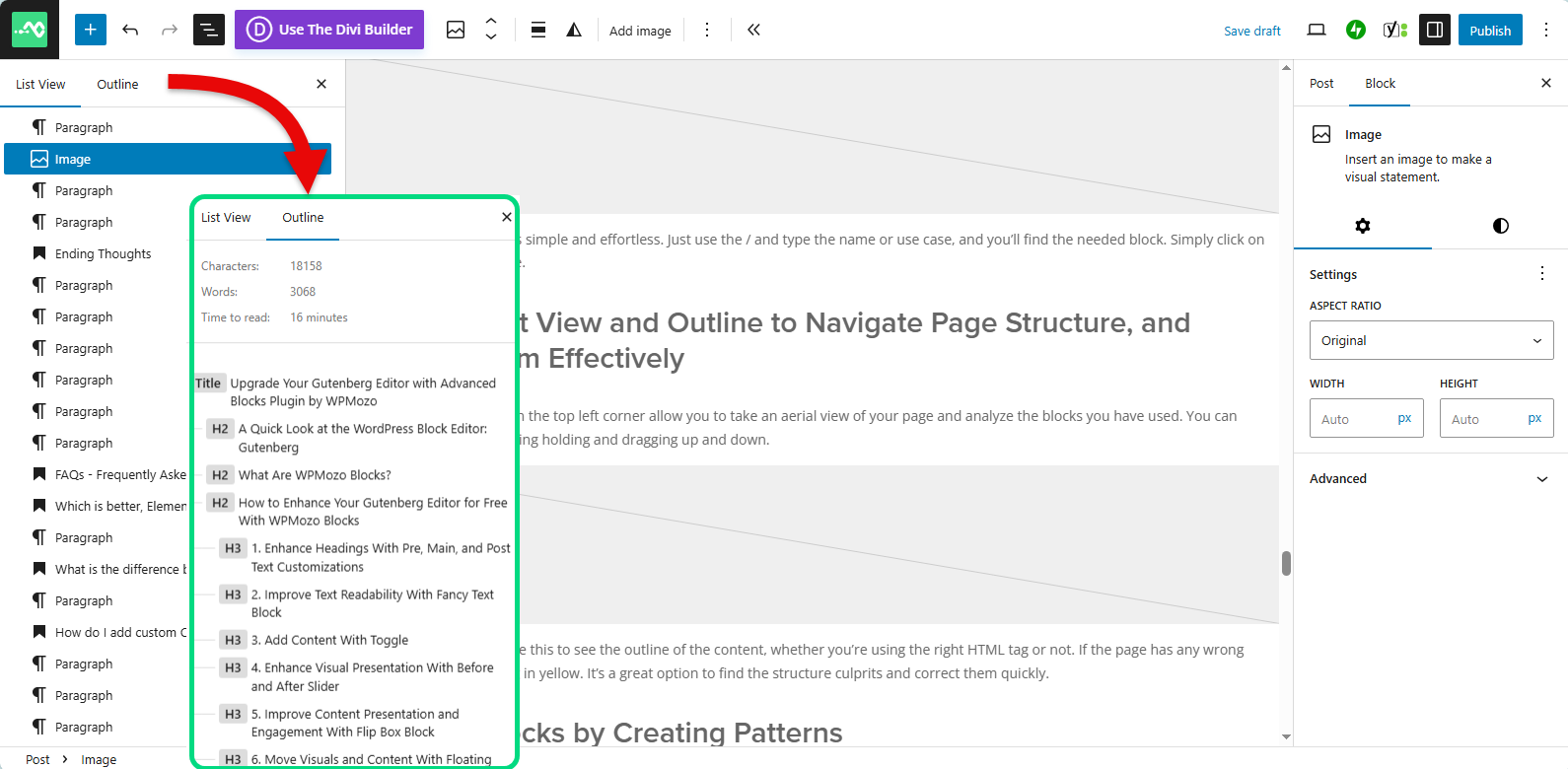Select the Styles half-circle tab icon
Screen dimensions: 1568x769
click(1500, 226)
